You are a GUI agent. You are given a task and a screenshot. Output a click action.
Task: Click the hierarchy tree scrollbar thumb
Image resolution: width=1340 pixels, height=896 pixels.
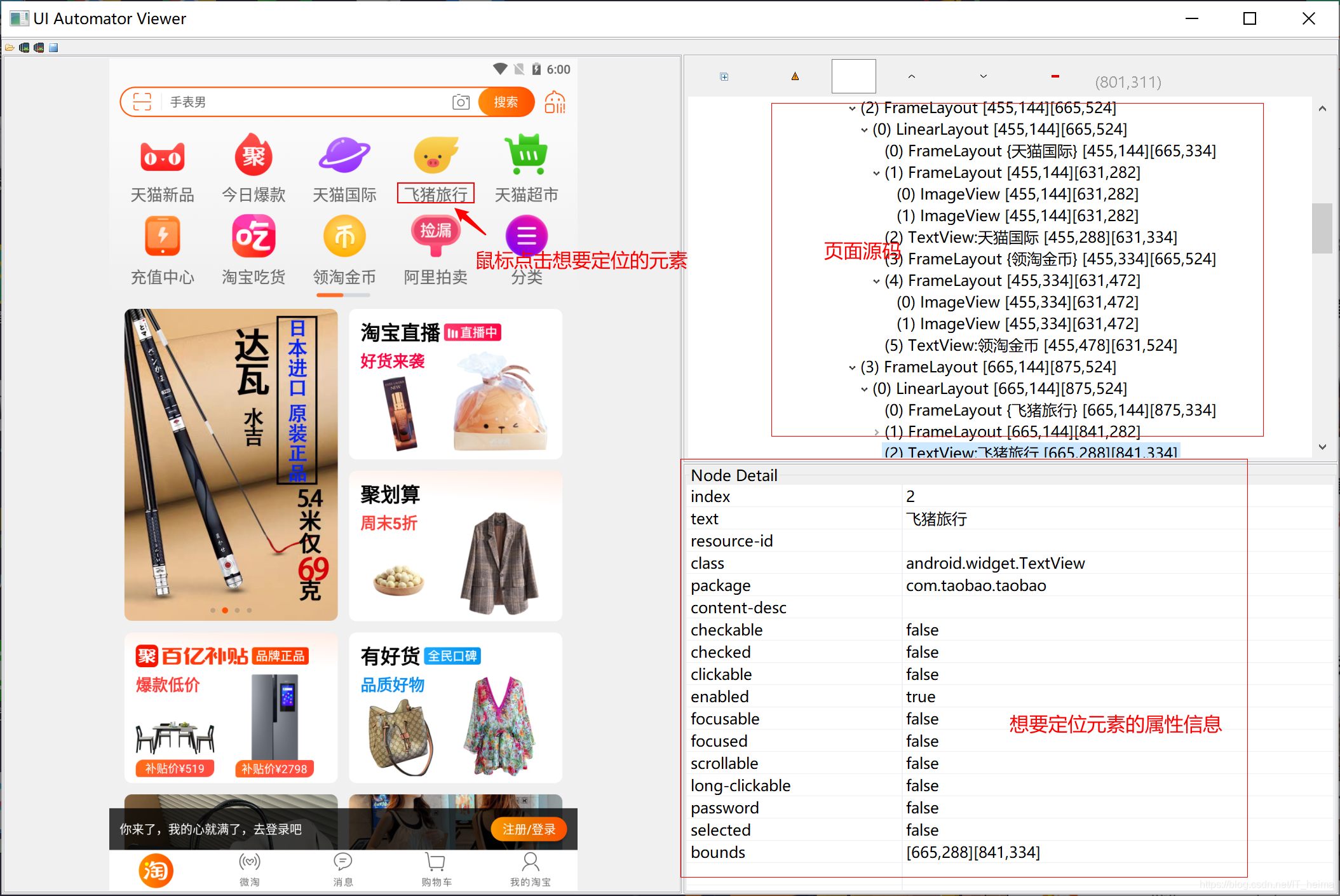pyautogui.click(x=1322, y=228)
